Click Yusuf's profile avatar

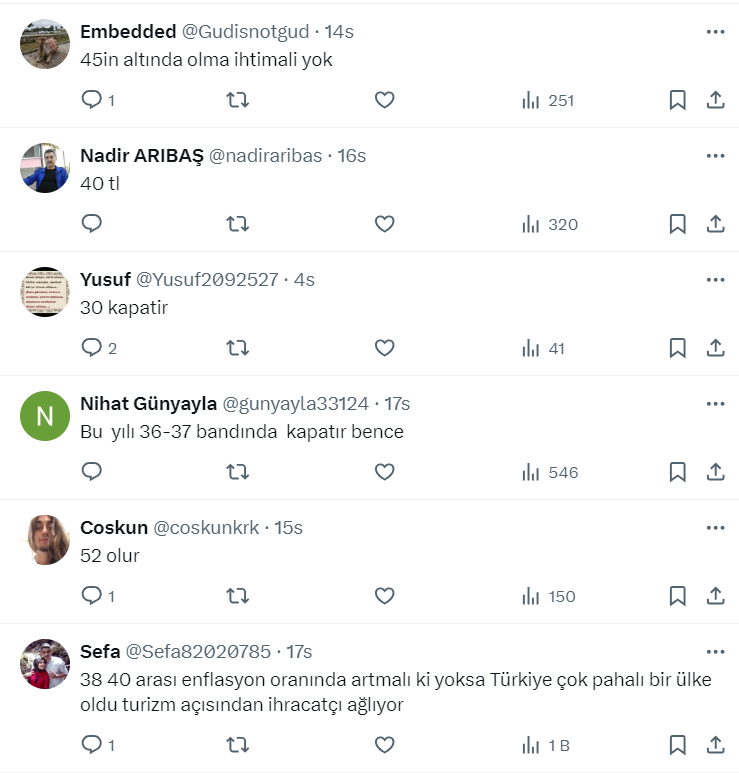[44, 292]
